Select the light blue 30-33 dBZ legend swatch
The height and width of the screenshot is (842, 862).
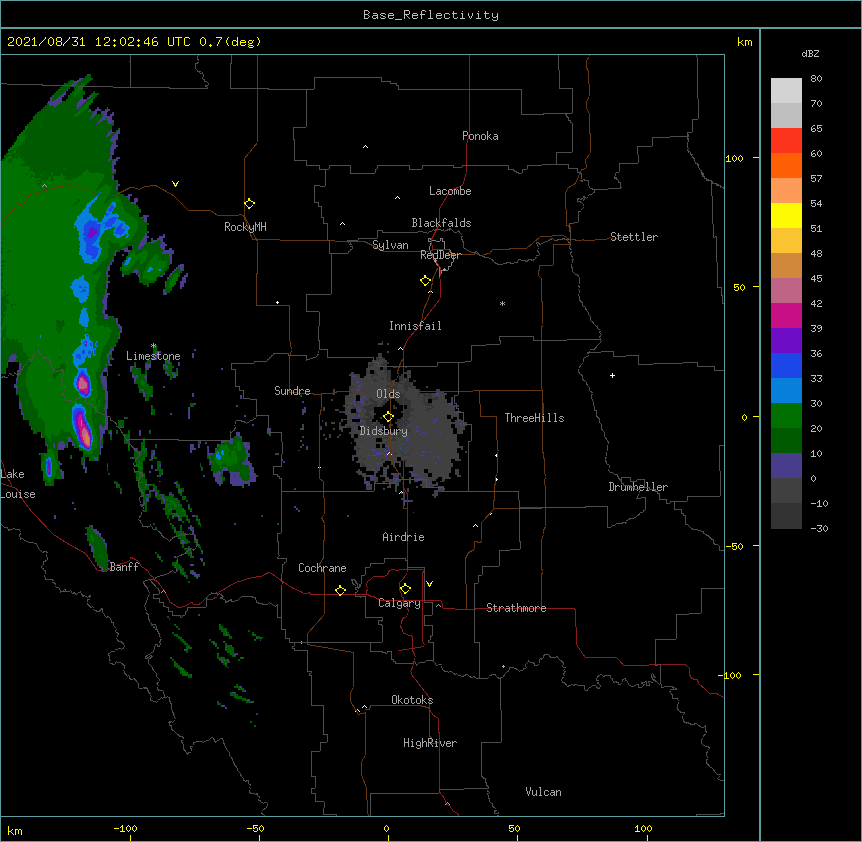click(786, 391)
